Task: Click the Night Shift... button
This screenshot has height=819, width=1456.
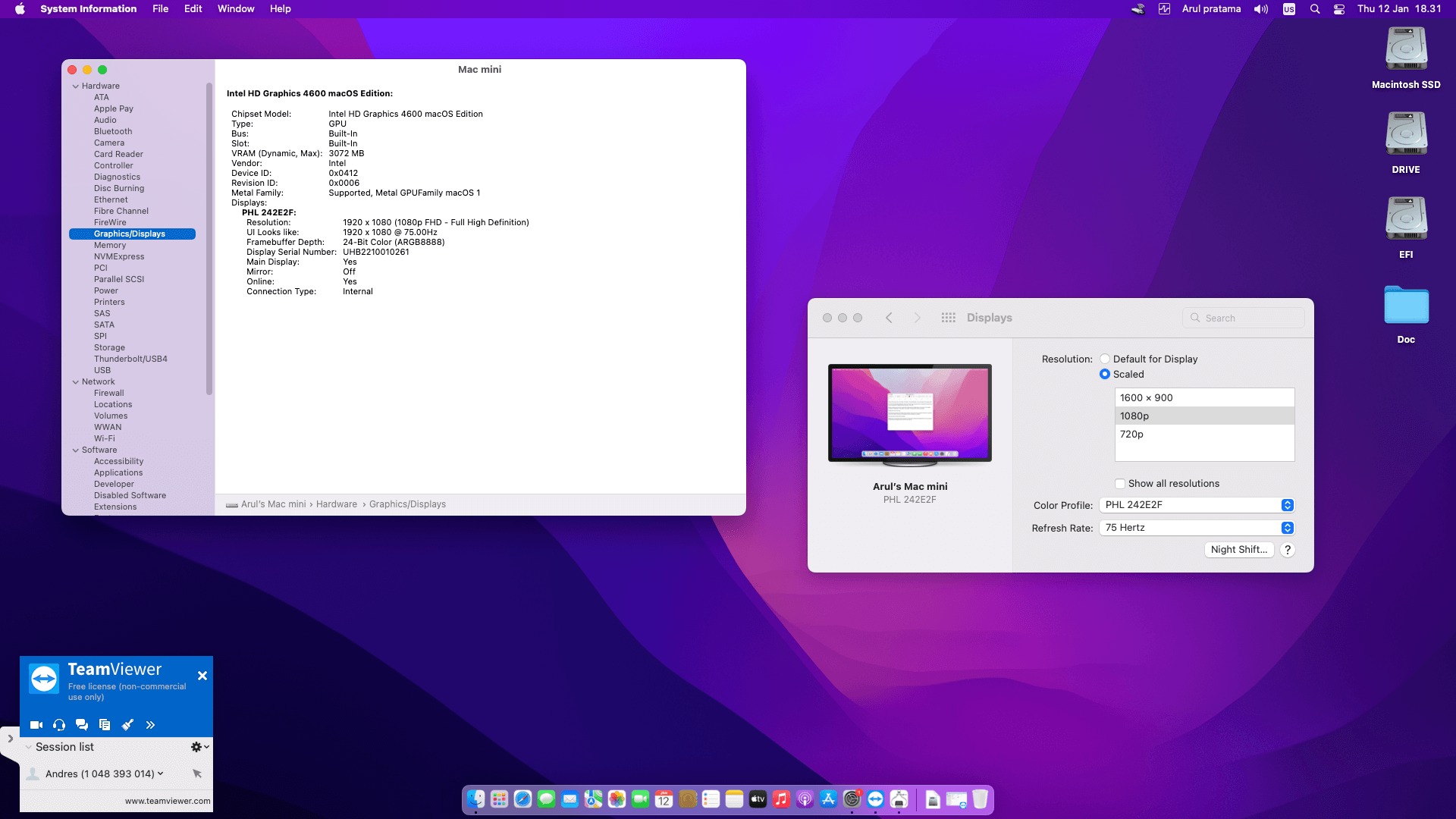Action: (1238, 550)
